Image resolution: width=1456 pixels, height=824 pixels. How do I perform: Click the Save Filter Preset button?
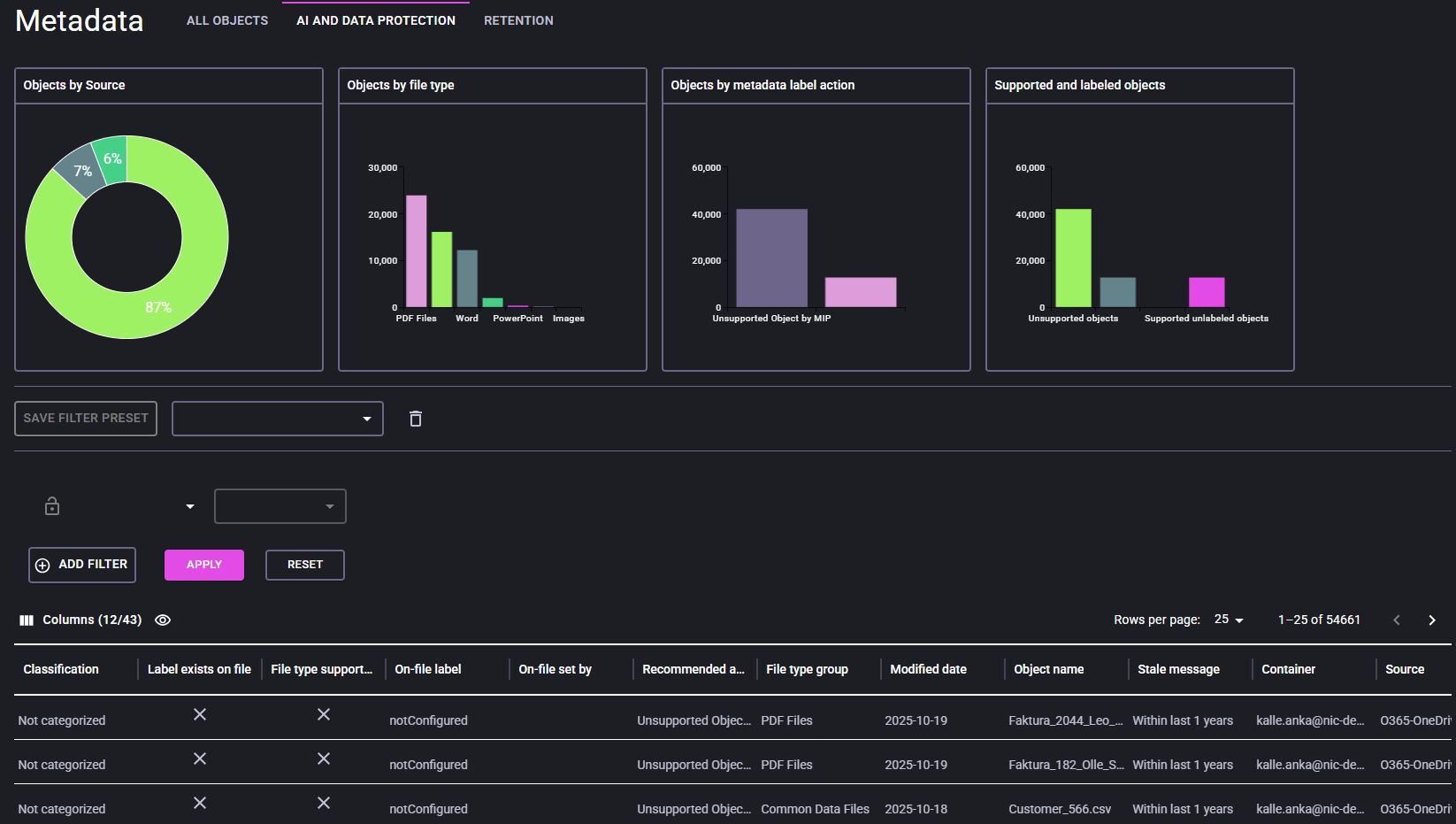click(x=86, y=419)
